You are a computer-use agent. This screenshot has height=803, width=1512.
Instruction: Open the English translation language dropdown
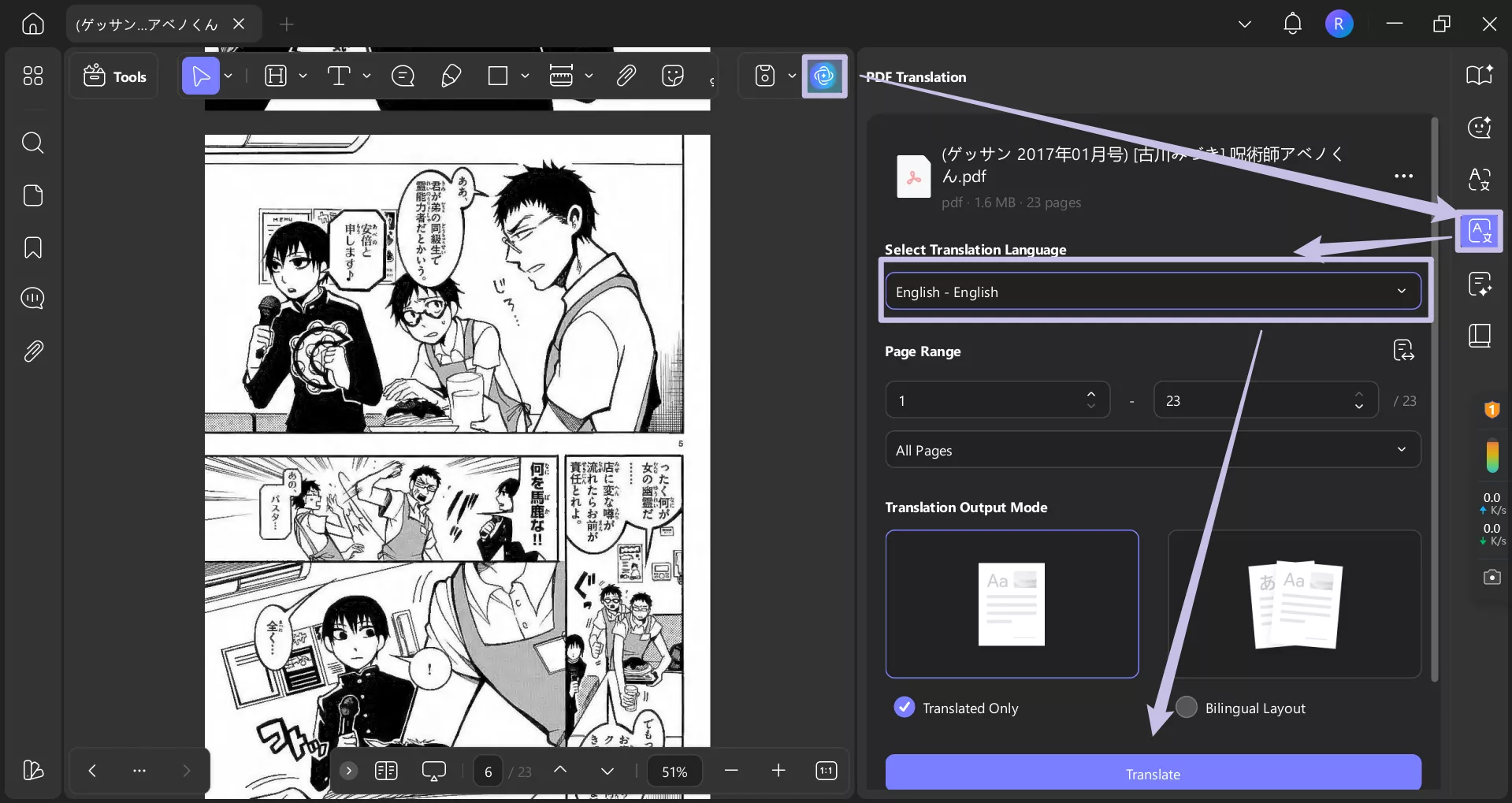pos(1151,291)
